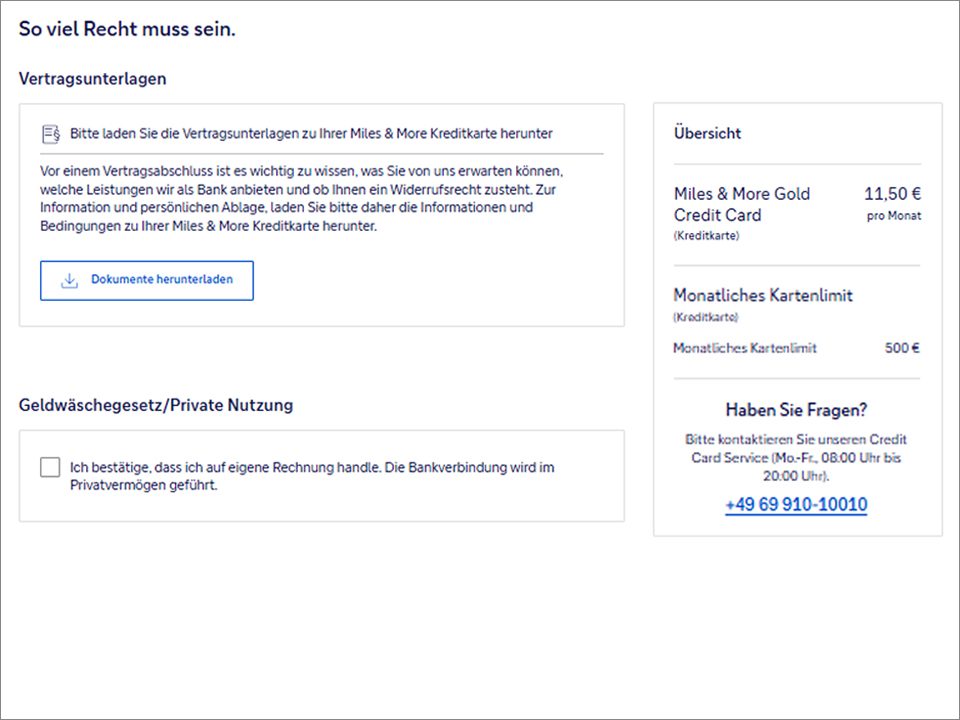Viewport: 960px width, 720px height.
Task: Click the 'pro Monat' label
Action: point(893,216)
